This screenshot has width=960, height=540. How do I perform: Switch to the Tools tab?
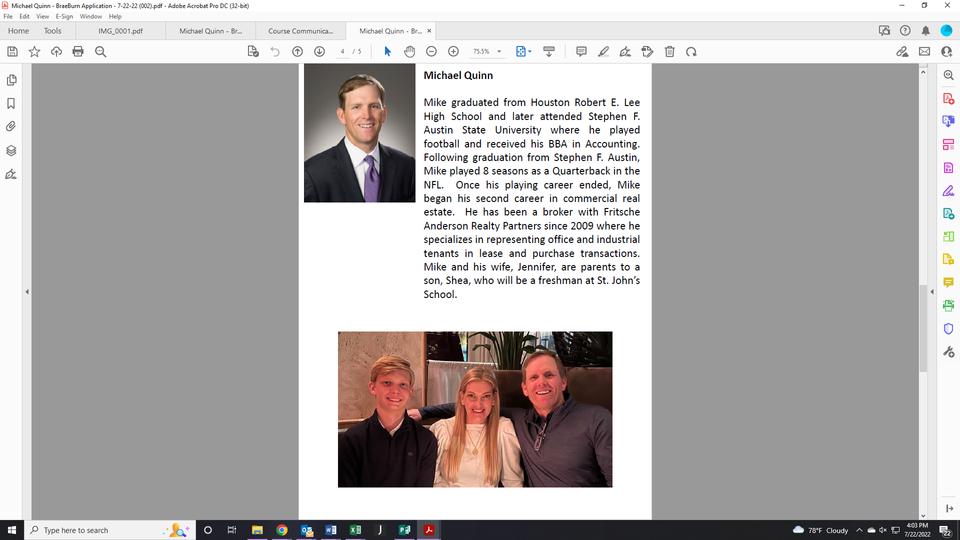[53, 31]
